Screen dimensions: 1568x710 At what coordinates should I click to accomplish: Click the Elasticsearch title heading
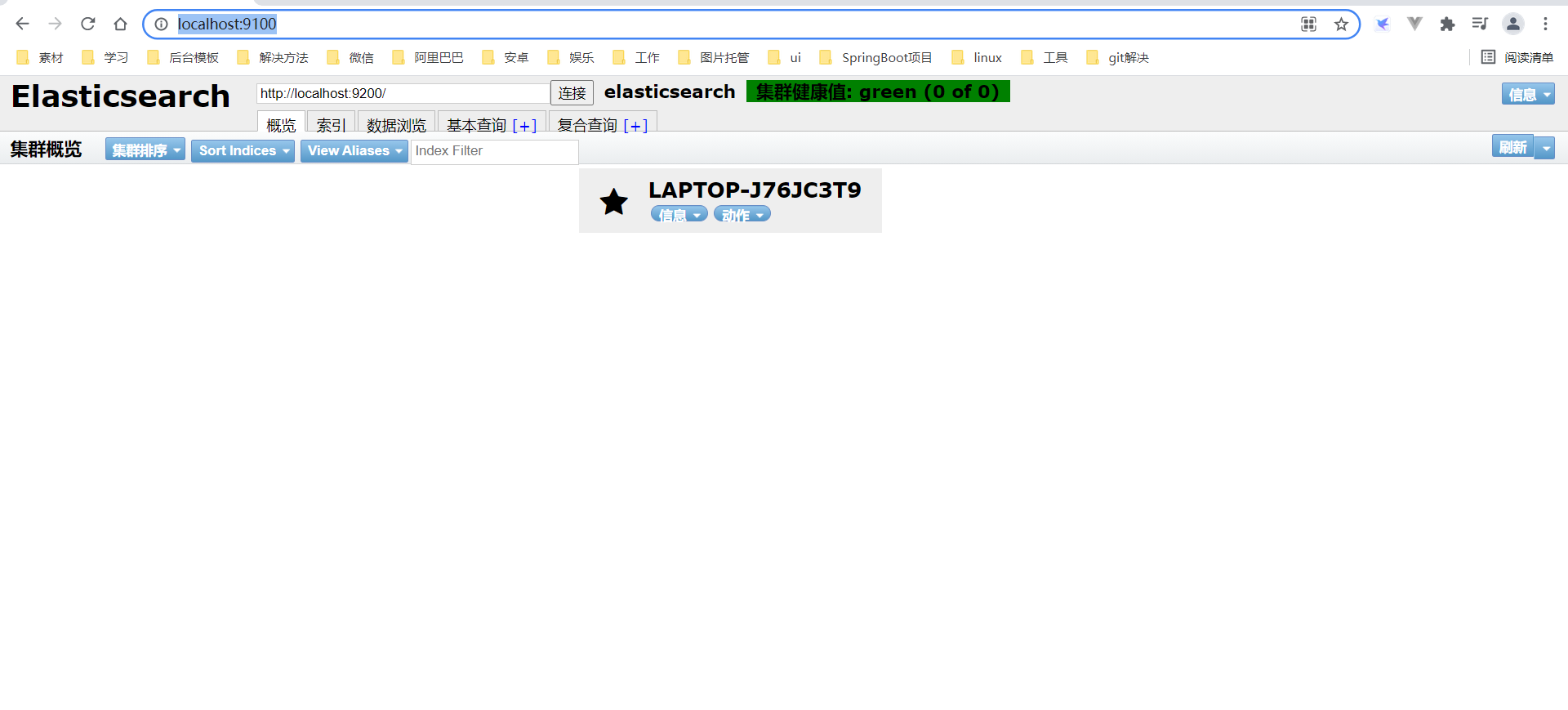pyautogui.click(x=121, y=96)
